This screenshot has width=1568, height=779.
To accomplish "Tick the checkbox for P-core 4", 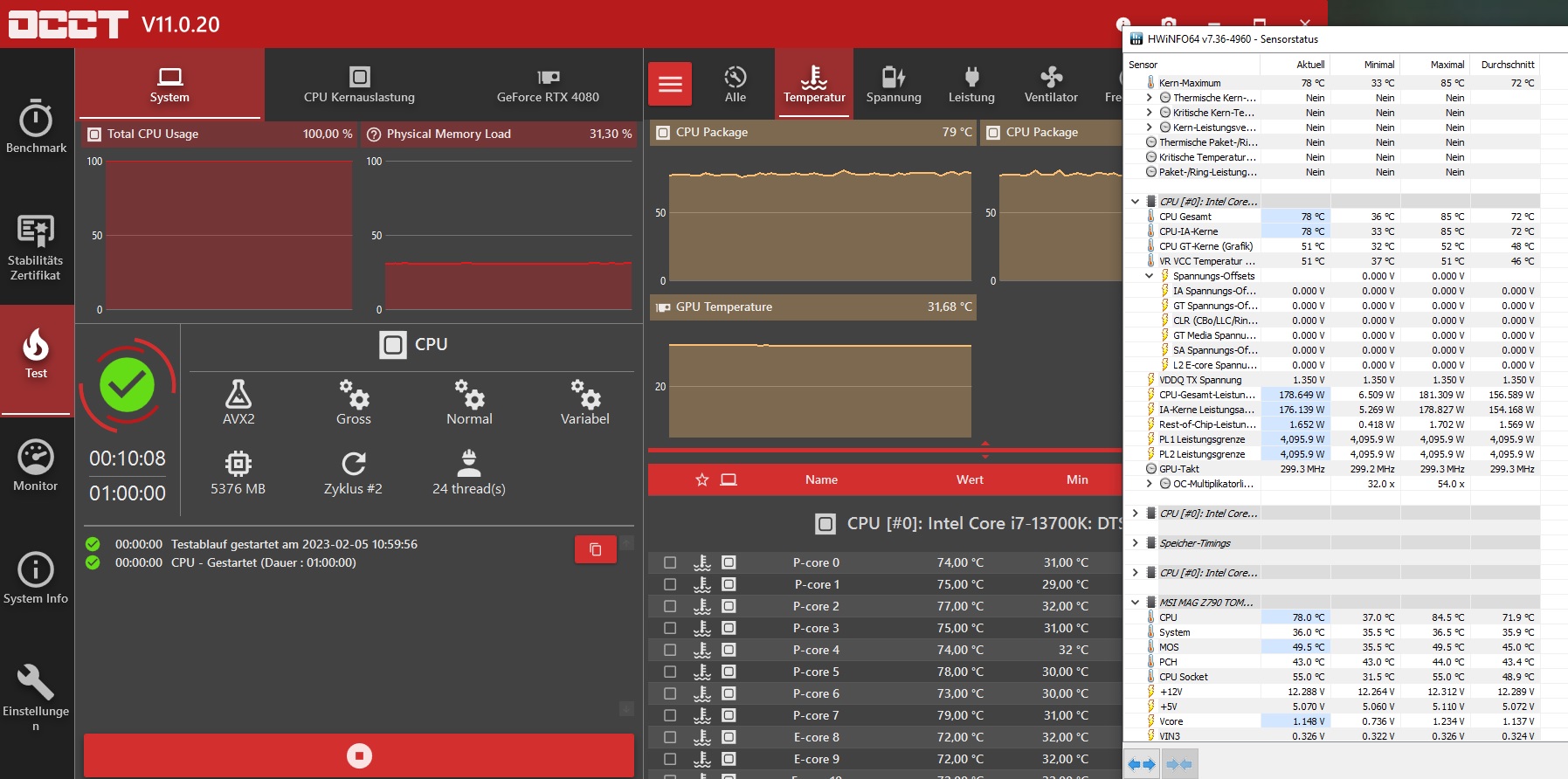I will point(670,650).
